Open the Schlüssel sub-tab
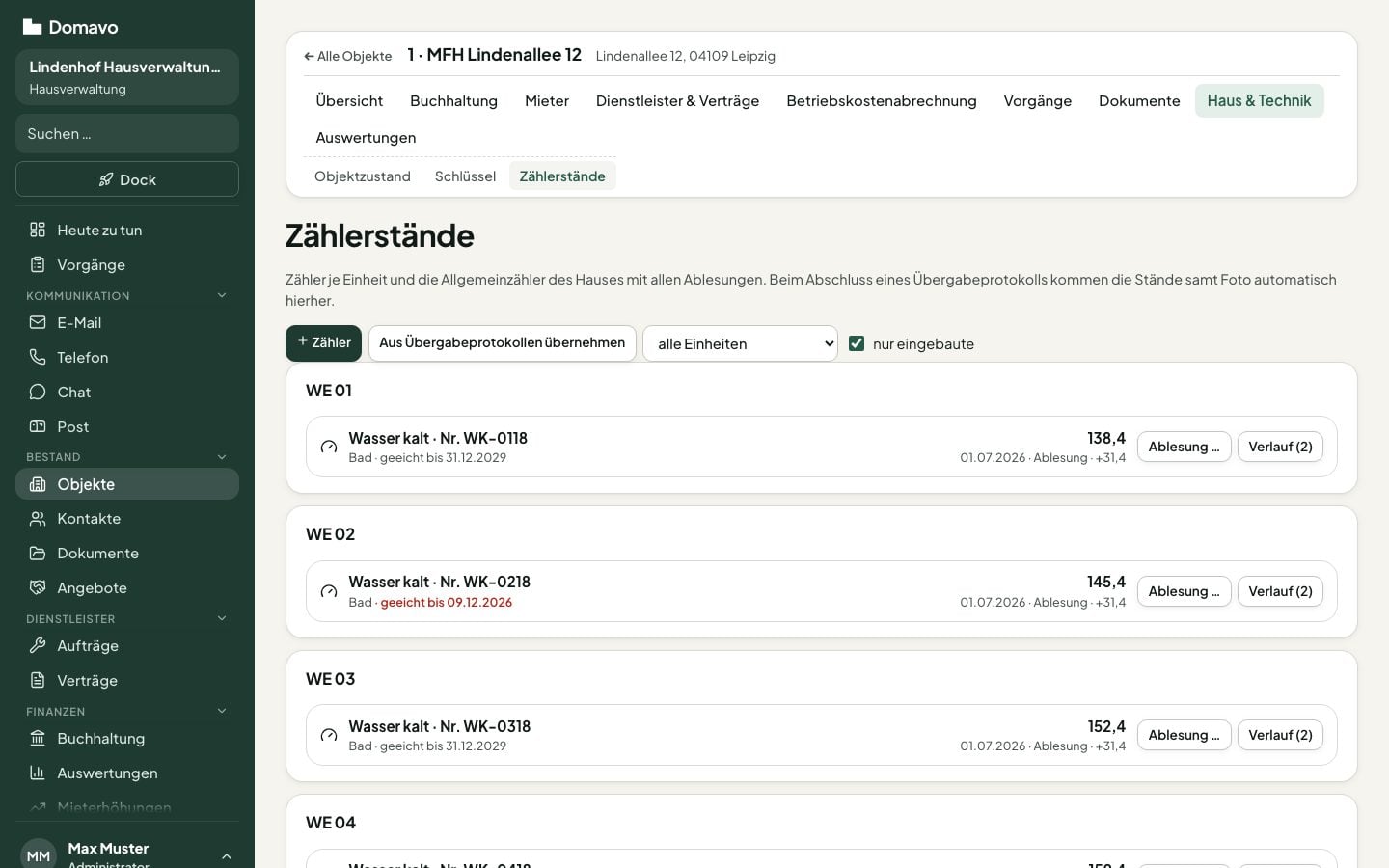1389x868 pixels. [465, 176]
